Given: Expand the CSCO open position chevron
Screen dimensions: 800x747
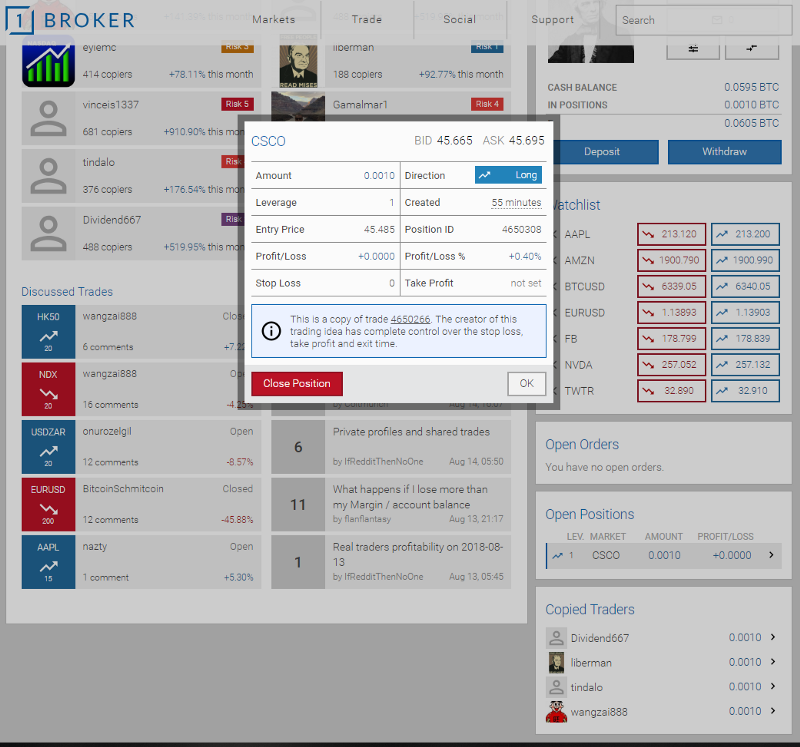Looking at the screenshot, I should pos(771,555).
